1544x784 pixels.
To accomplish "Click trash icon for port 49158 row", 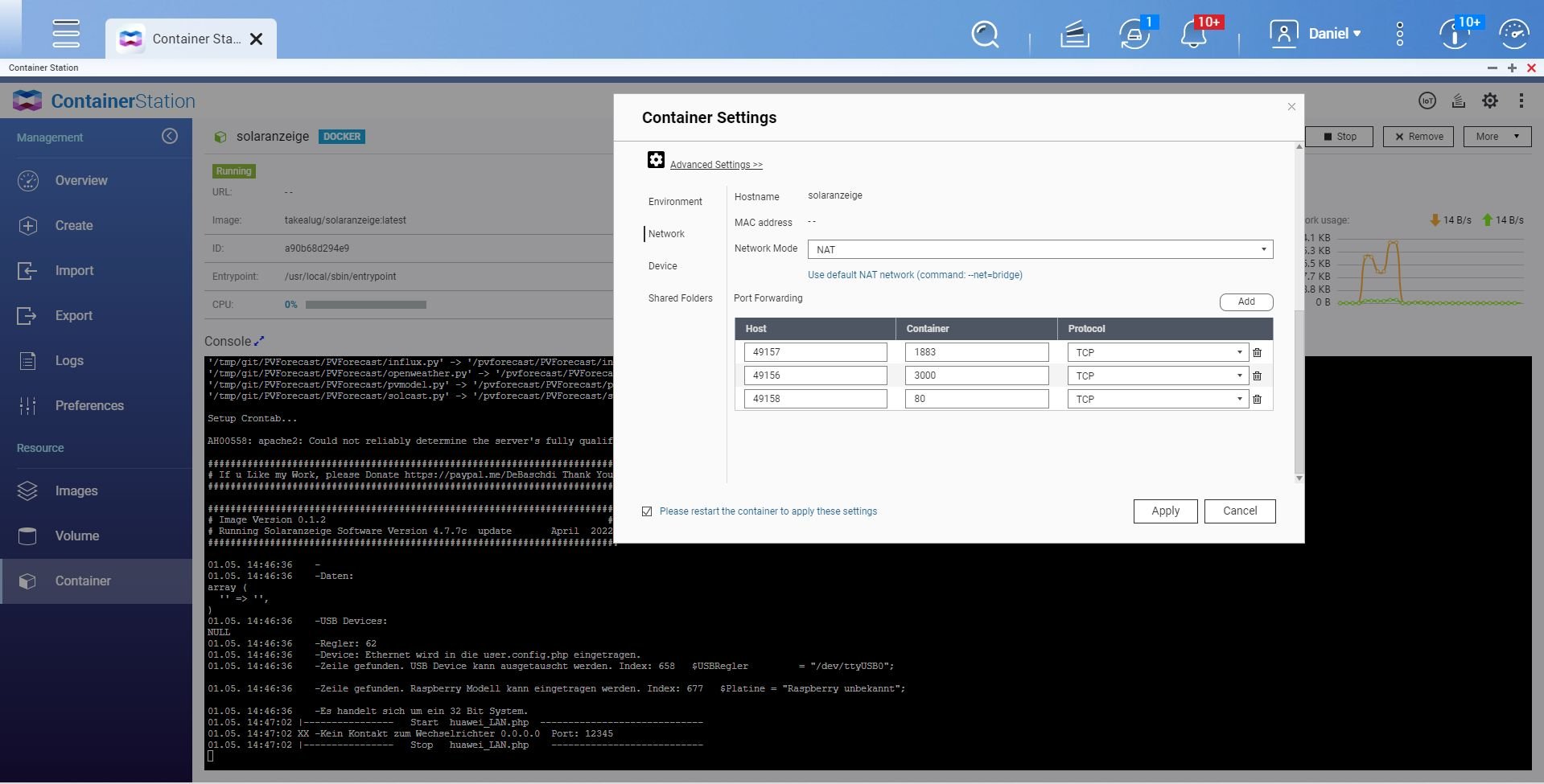I will 1257,400.
